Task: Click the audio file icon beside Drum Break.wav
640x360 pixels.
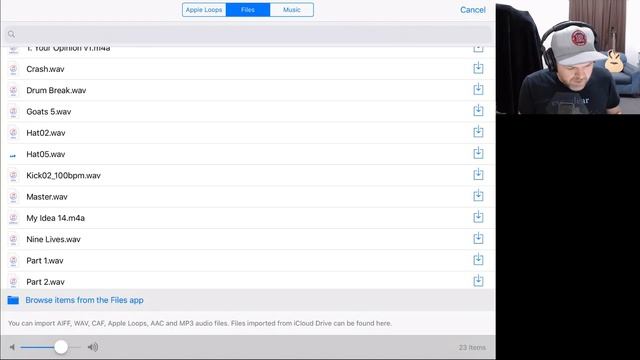Action: tap(13, 90)
